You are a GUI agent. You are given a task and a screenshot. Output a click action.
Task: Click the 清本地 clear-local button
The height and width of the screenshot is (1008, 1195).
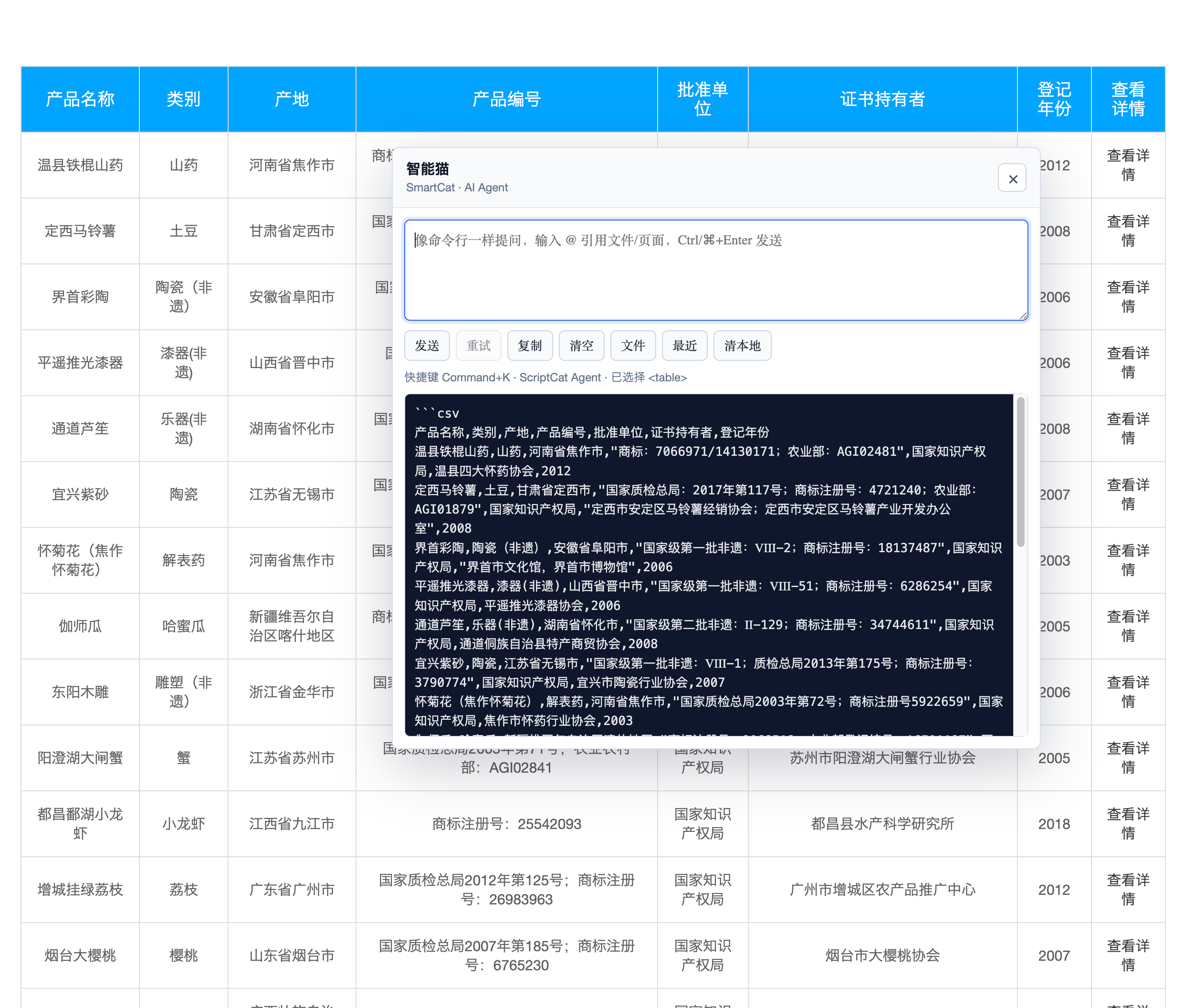[743, 346]
